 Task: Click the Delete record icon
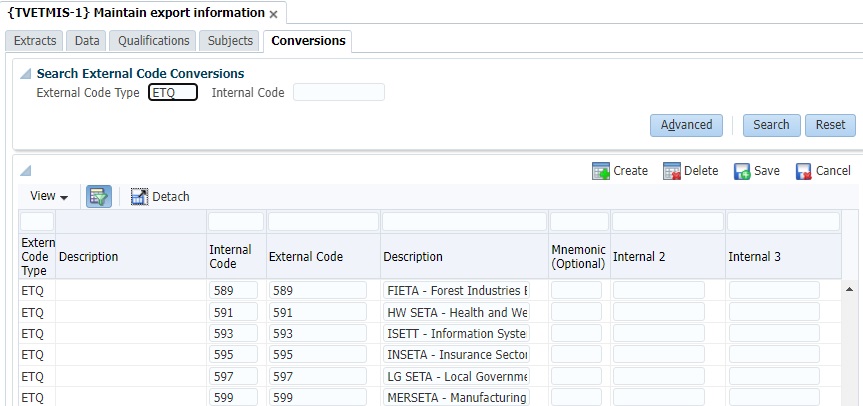pyautogui.click(x=672, y=171)
